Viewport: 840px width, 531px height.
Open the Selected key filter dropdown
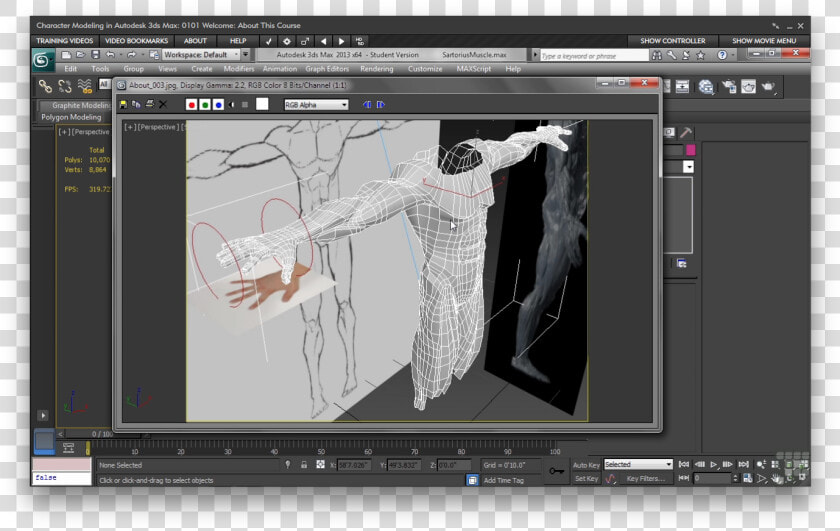point(638,465)
